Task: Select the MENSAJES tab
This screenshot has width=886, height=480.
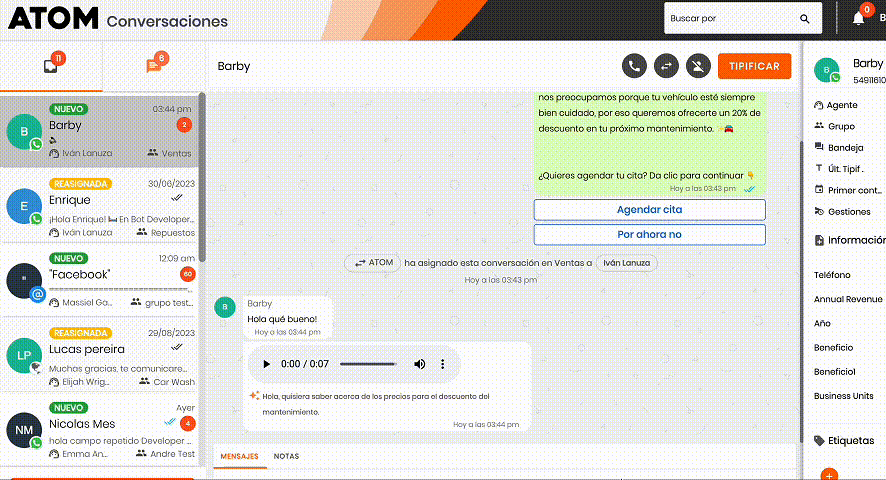Action: 239,457
